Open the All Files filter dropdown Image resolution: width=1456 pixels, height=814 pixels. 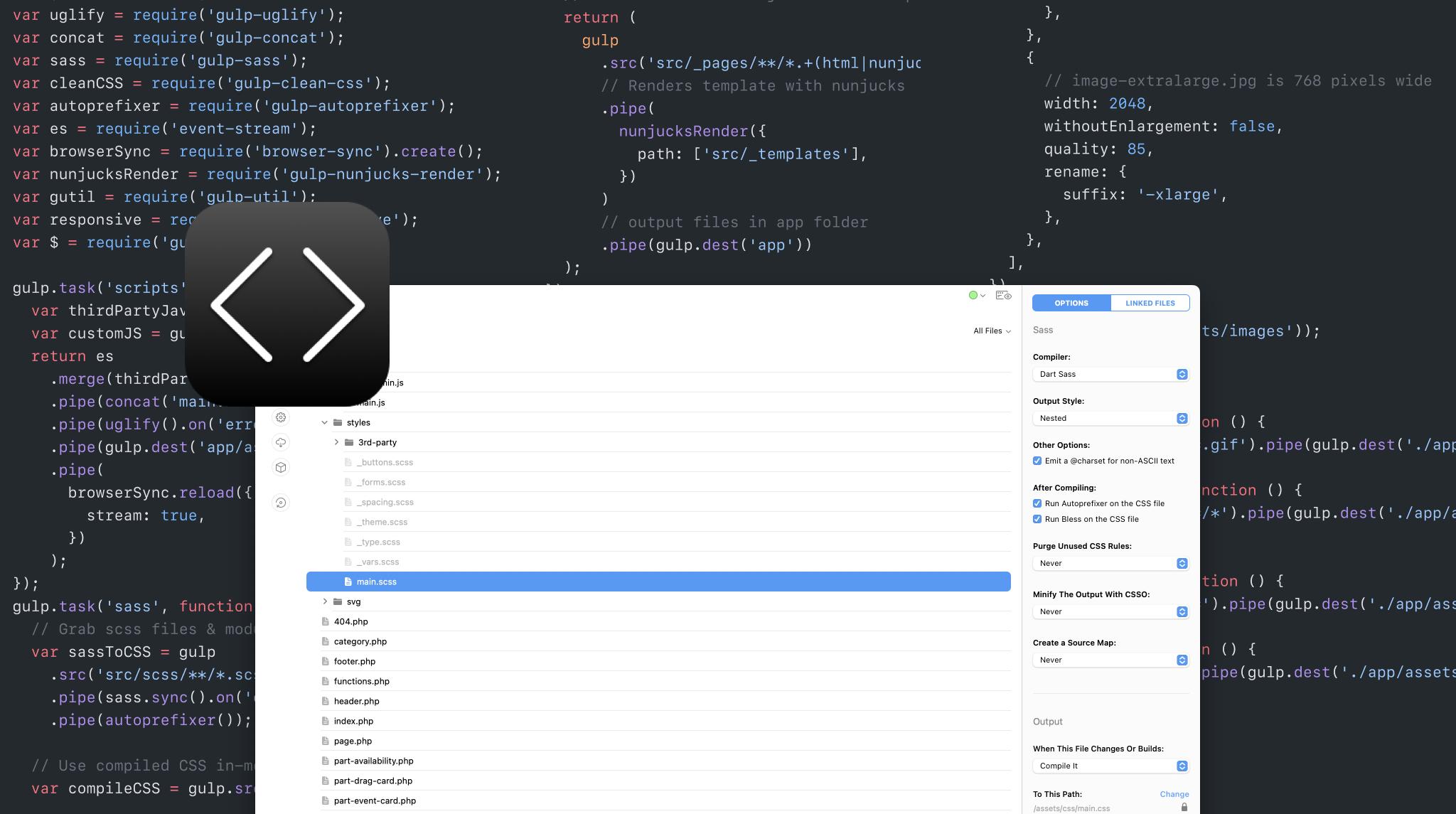[x=990, y=330]
